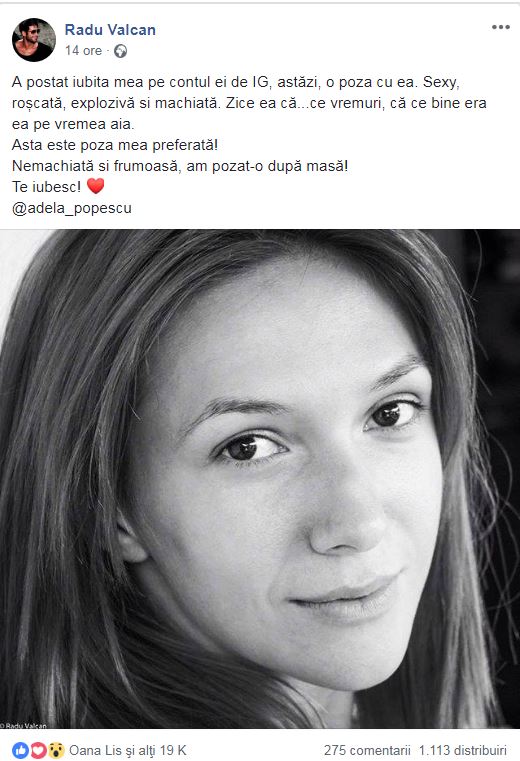The width and height of the screenshot is (520, 761).
Task: Click the red heart emoji in the post
Action: [x=96, y=186]
